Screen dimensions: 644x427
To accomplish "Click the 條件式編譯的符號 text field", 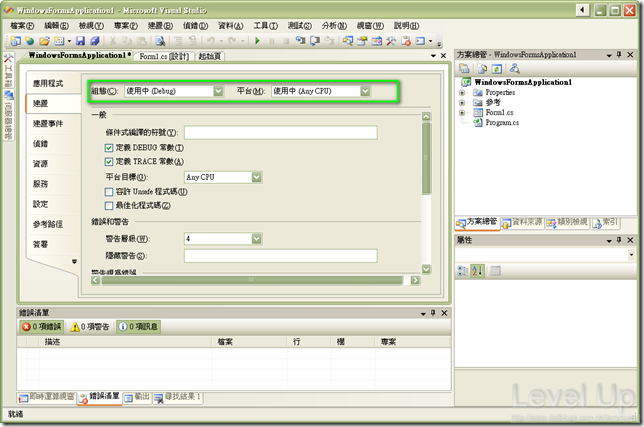I will pos(281,133).
